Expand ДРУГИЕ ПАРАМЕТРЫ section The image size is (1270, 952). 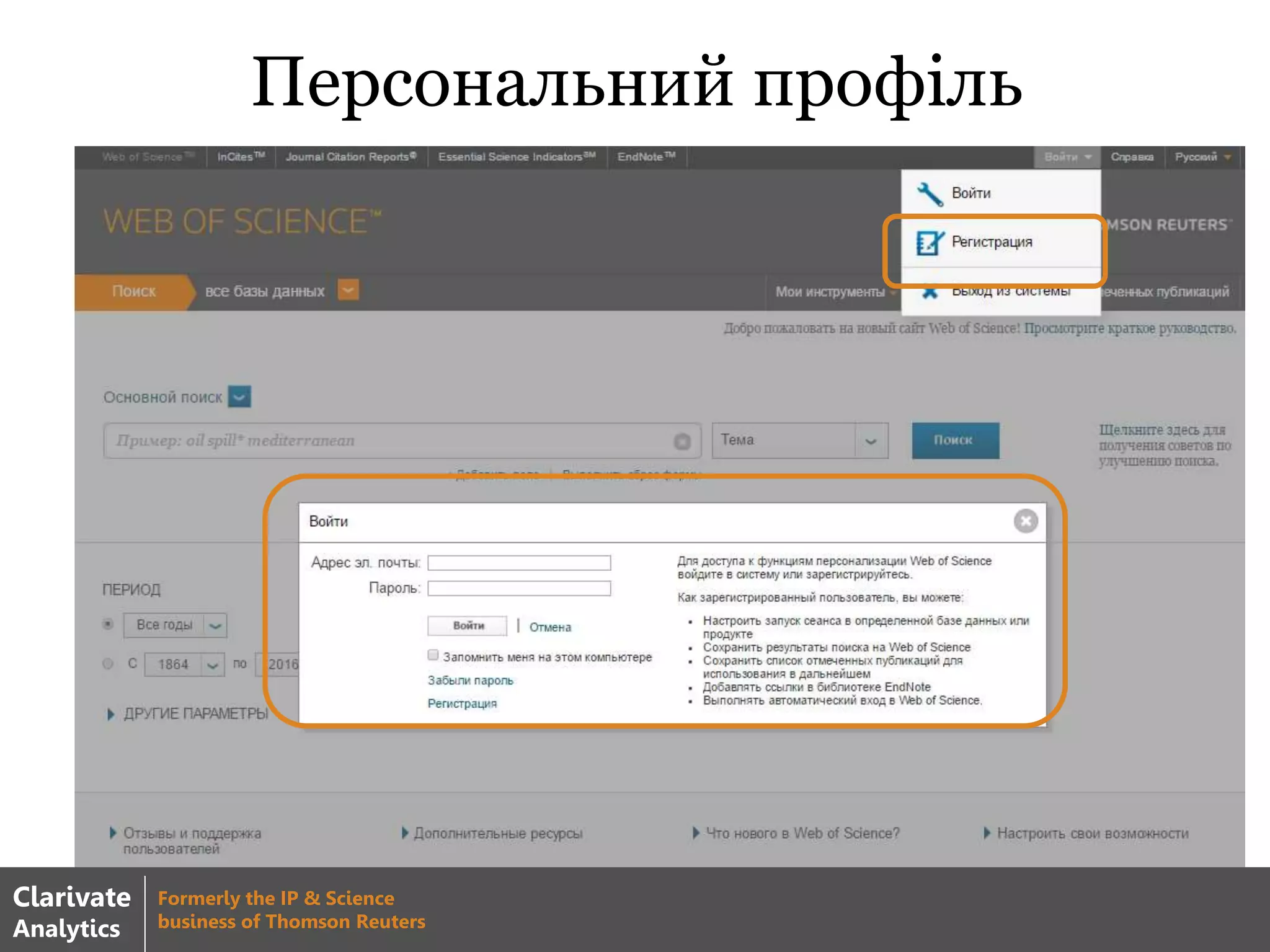pyautogui.click(x=189, y=714)
